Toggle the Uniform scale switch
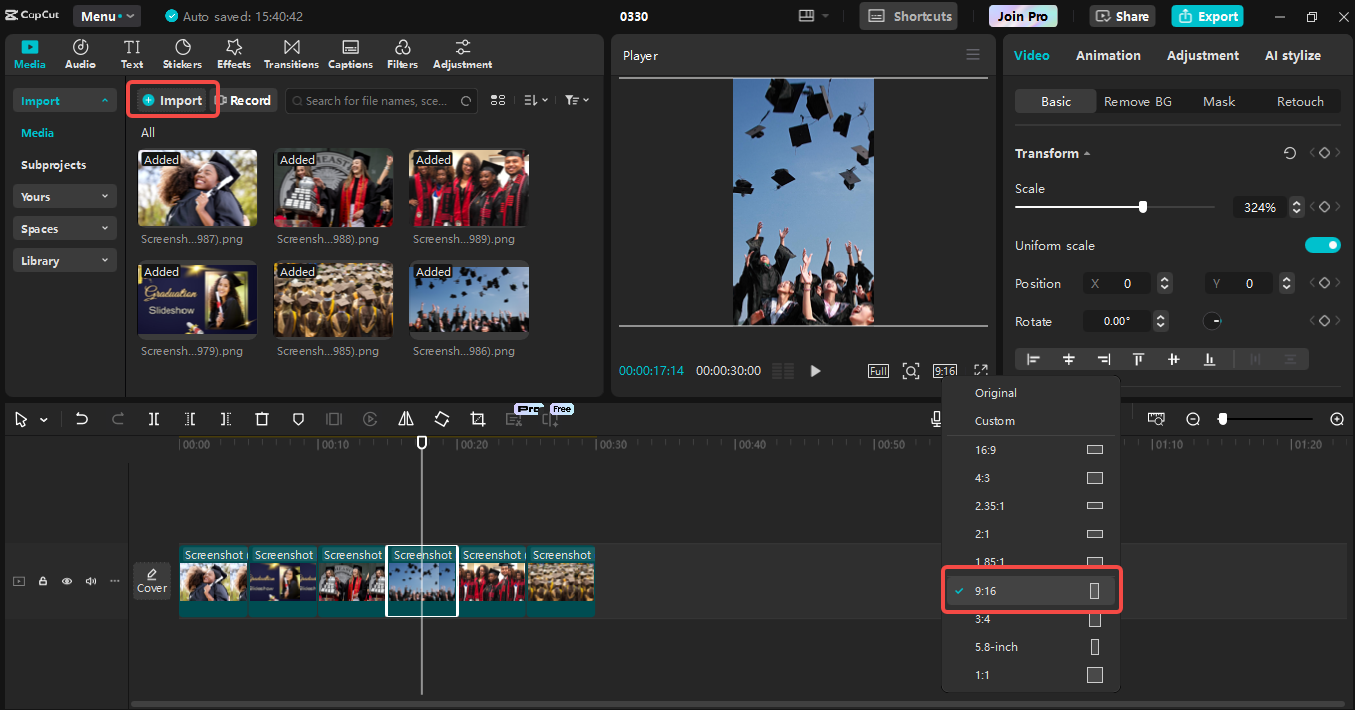 [x=1322, y=246]
